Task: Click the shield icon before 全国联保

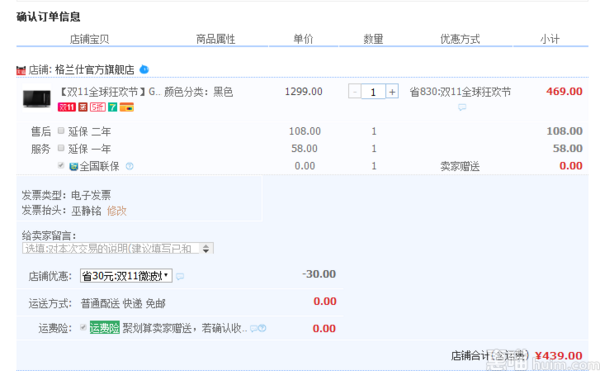Action: (73, 166)
